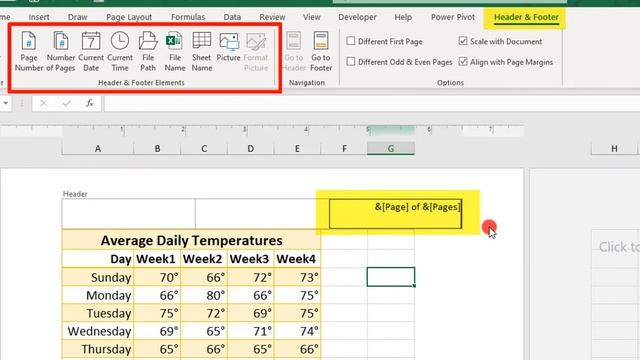Expand the Name Box dropdown arrow
The height and width of the screenshot is (360, 640).
point(5,103)
